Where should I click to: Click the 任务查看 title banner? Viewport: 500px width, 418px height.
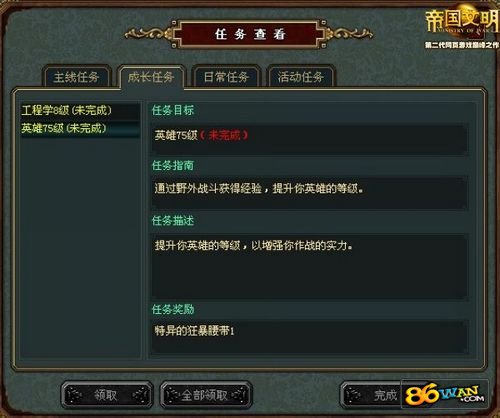tap(249, 34)
